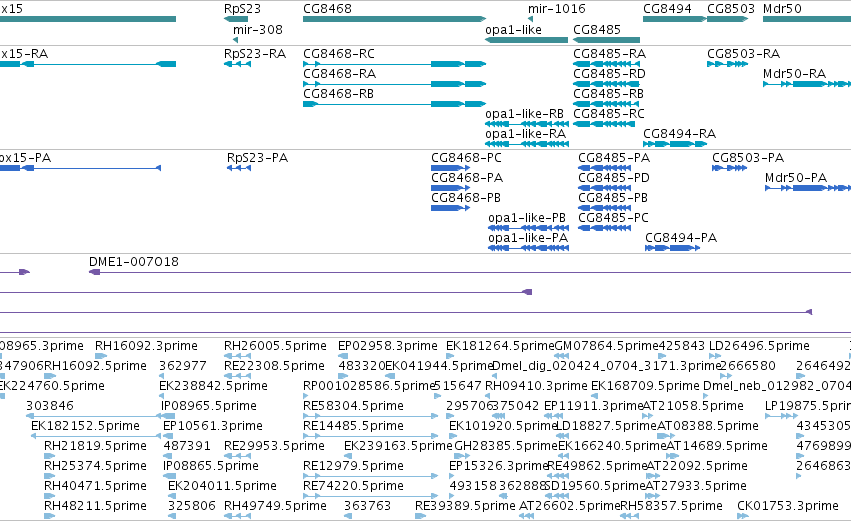Open EST RE12979.5prime
The width and height of the screenshot is (851, 521).
(x=353, y=467)
